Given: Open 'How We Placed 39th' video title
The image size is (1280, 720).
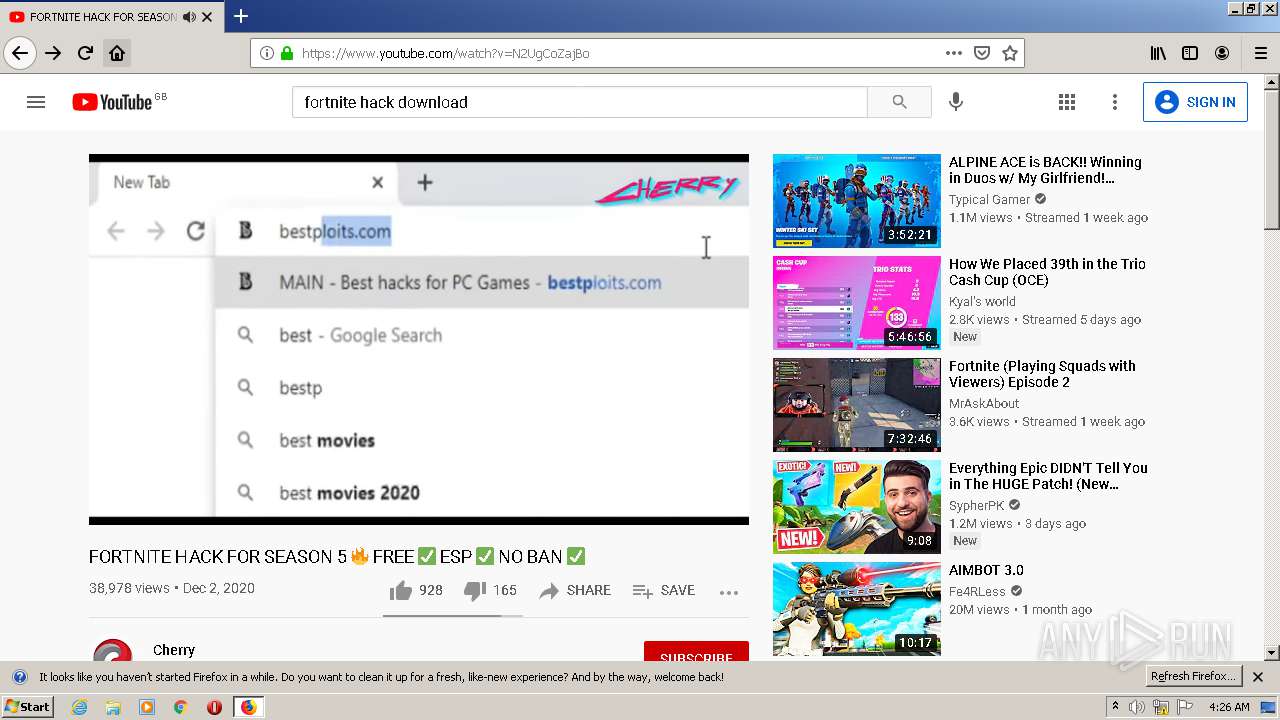Looking at the screenshot, I should click(1047, 272).
